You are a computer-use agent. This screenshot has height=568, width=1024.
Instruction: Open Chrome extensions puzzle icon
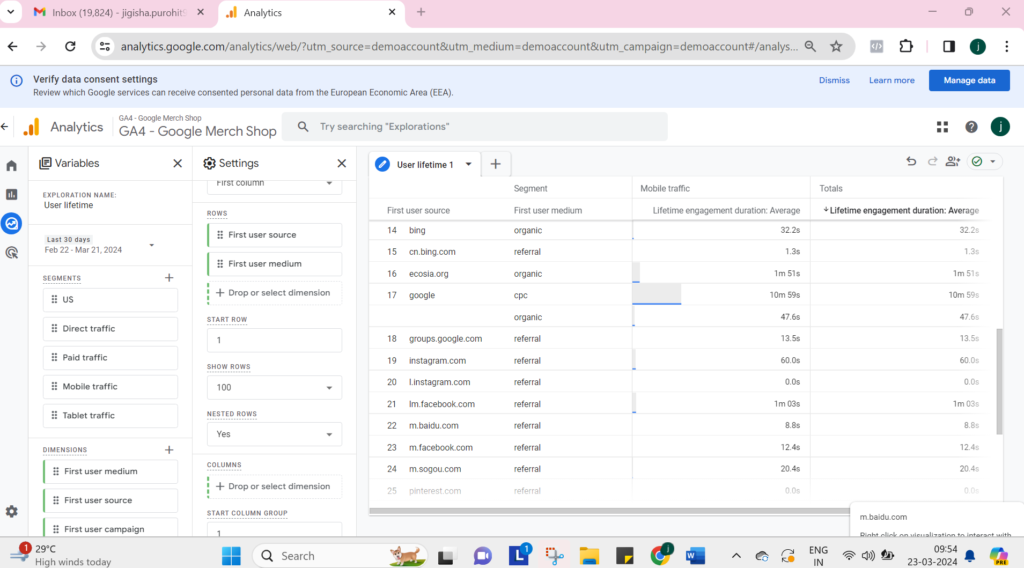[906, 46]
